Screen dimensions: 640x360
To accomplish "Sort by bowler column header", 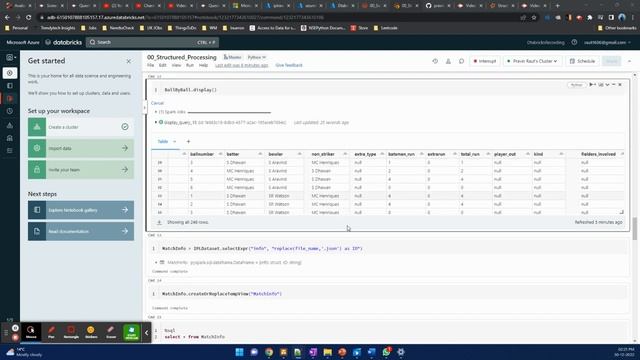I will click(x=276, y=154).
